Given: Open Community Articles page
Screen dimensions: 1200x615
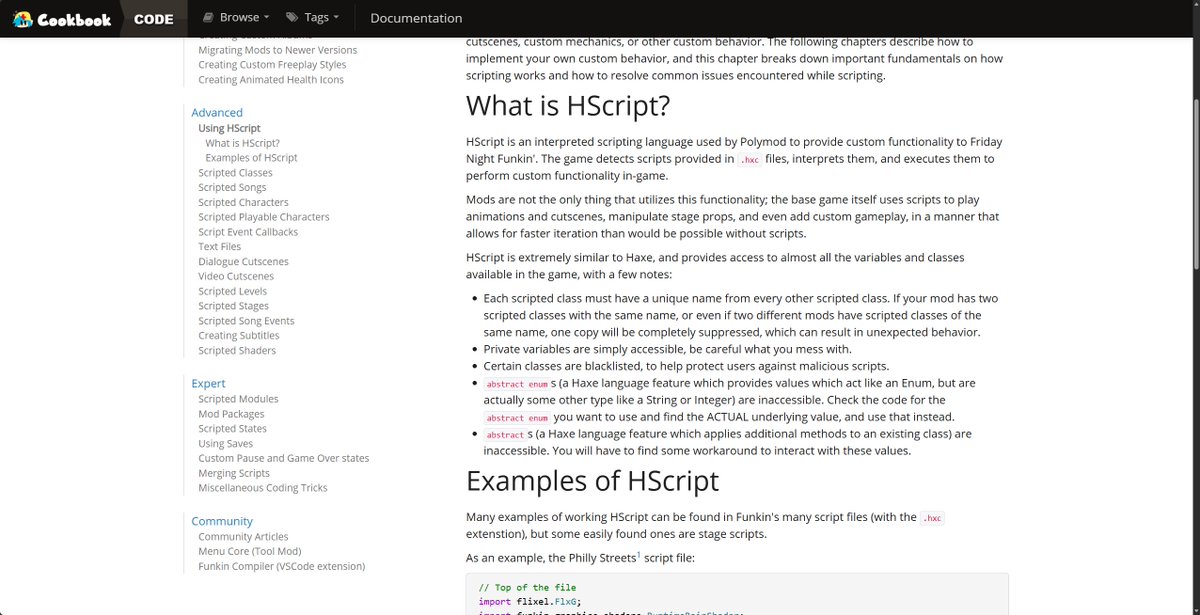Looking at the screenshot, I should (x=243, y=537).
